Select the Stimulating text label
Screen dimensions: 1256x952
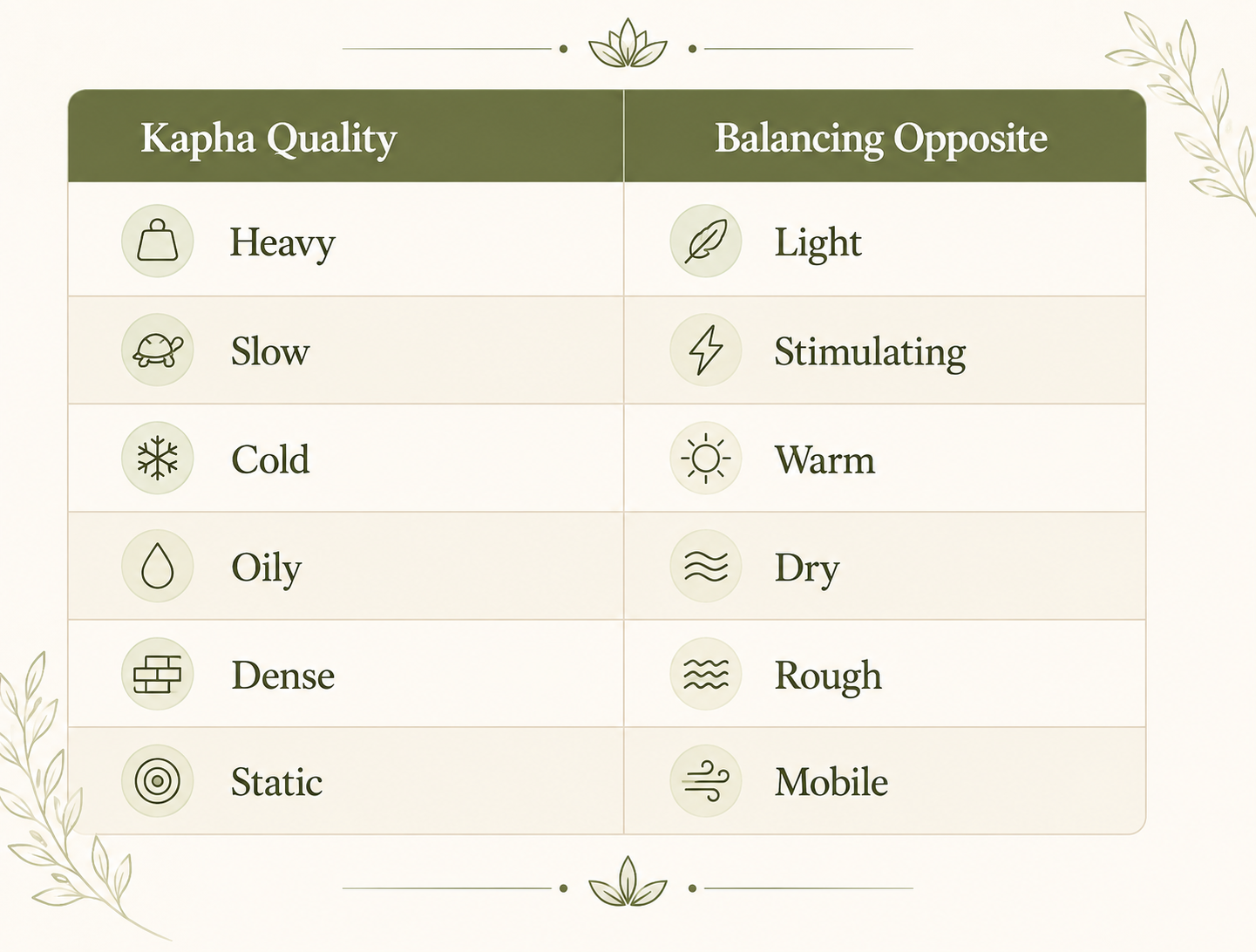(870, 353)
